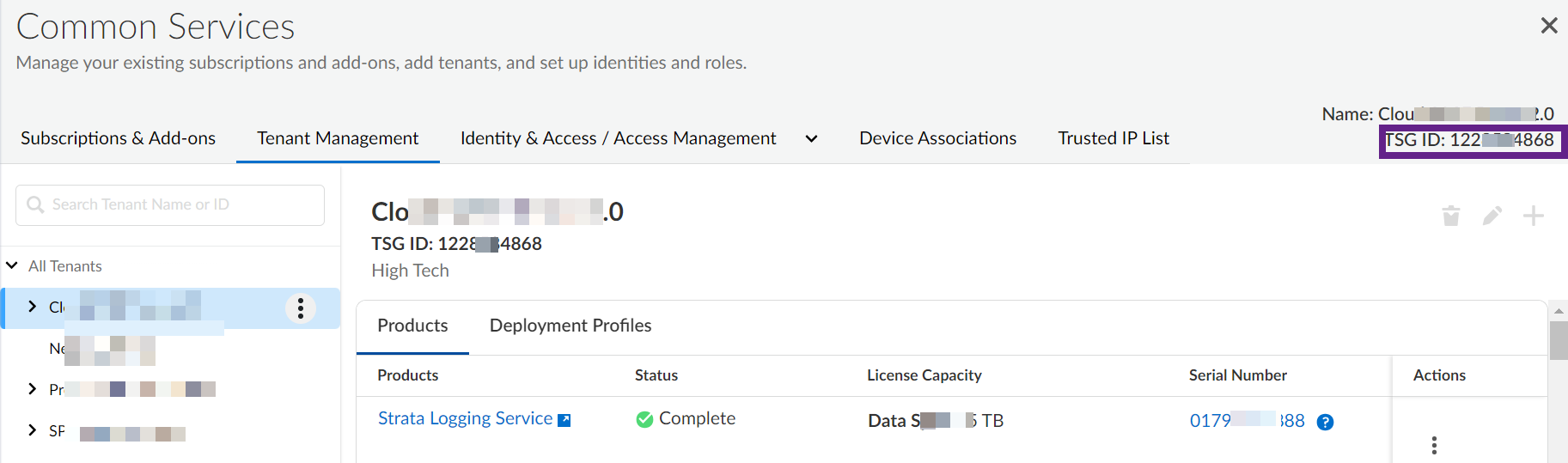
Task: Click the delete tenant trash icon
Action: tap(1451, 216)
